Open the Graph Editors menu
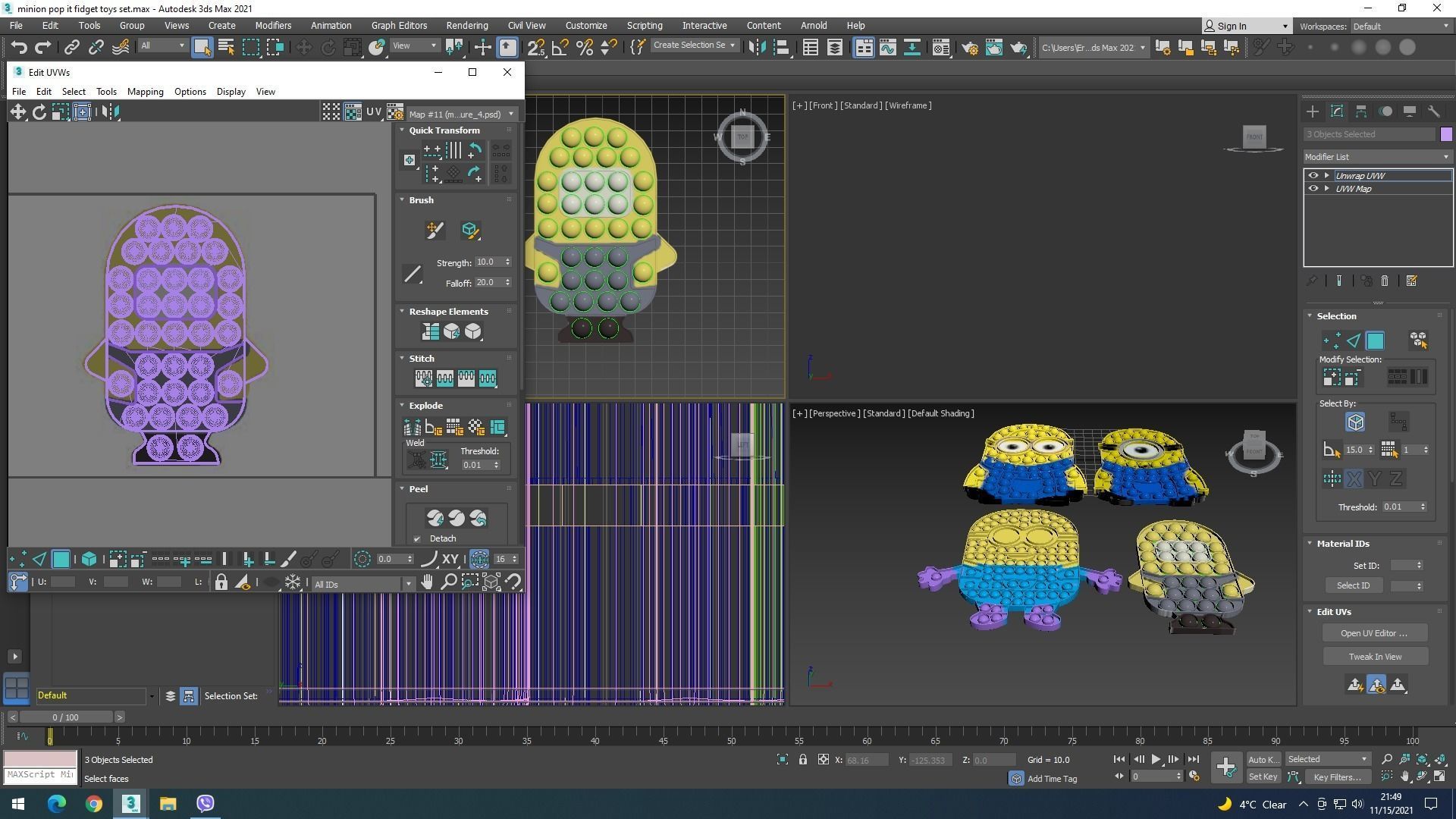Viewport: 1456px width, 819px height. click(399, 25)
